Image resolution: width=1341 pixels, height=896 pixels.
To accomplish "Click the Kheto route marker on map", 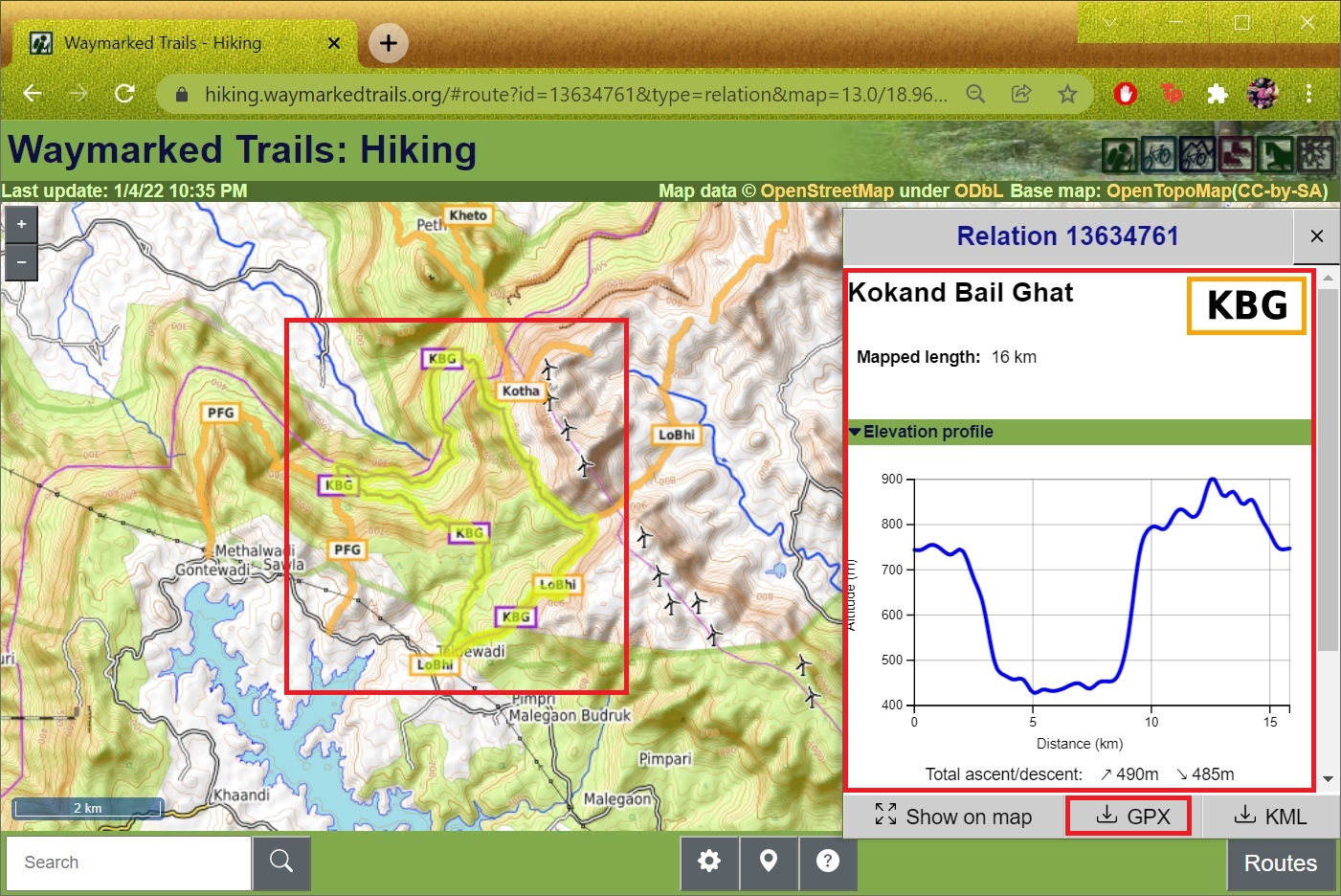I will [x=468, y=215].
